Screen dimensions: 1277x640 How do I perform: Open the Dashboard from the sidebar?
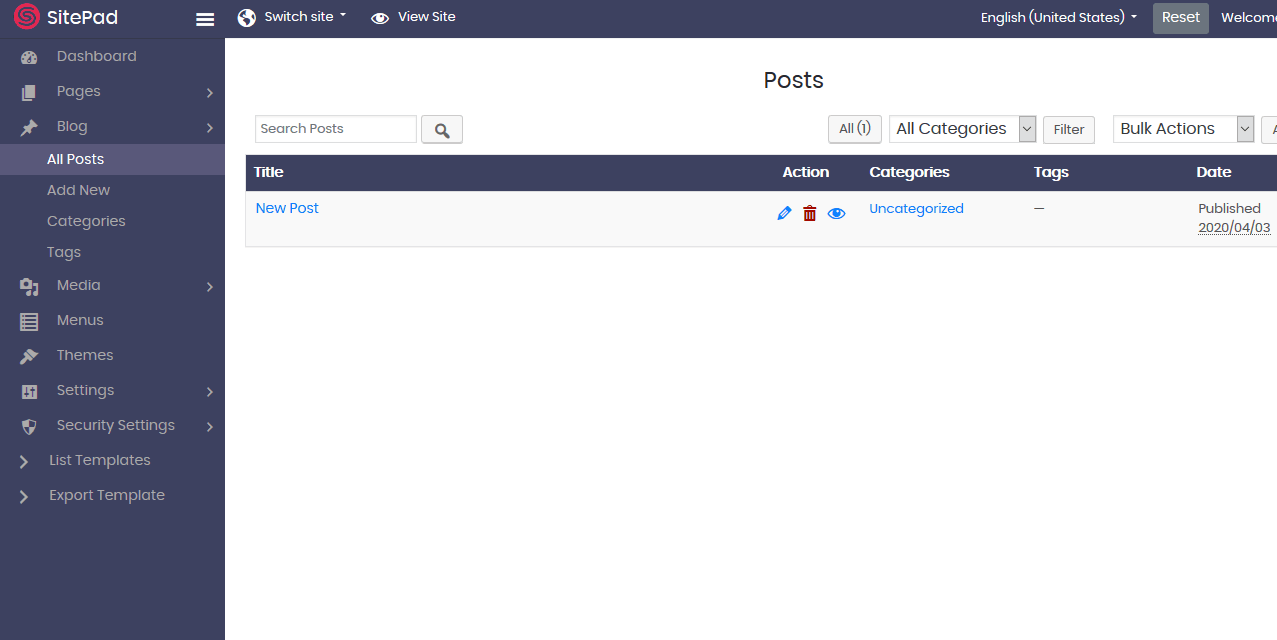tap(96, 56)
